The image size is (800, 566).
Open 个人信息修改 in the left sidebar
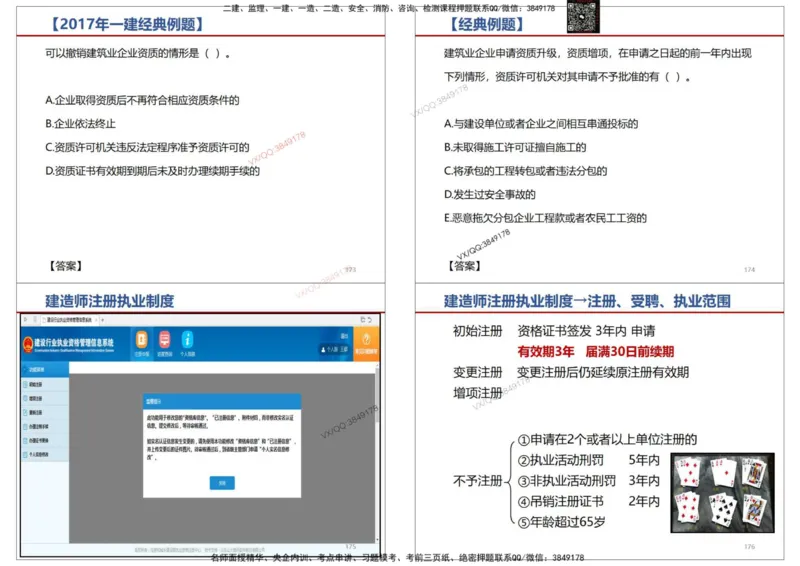point(44,454)
